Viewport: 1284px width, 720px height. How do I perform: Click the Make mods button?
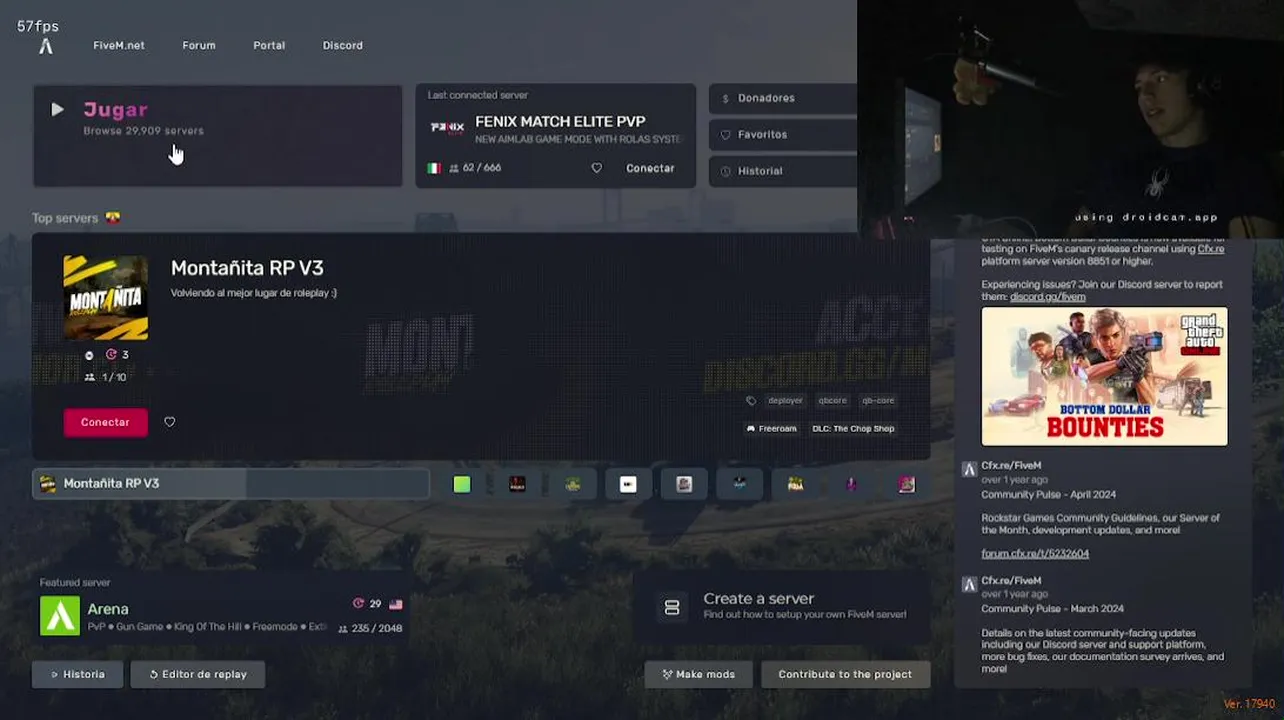pyautogui.click(x=698, y=674)
